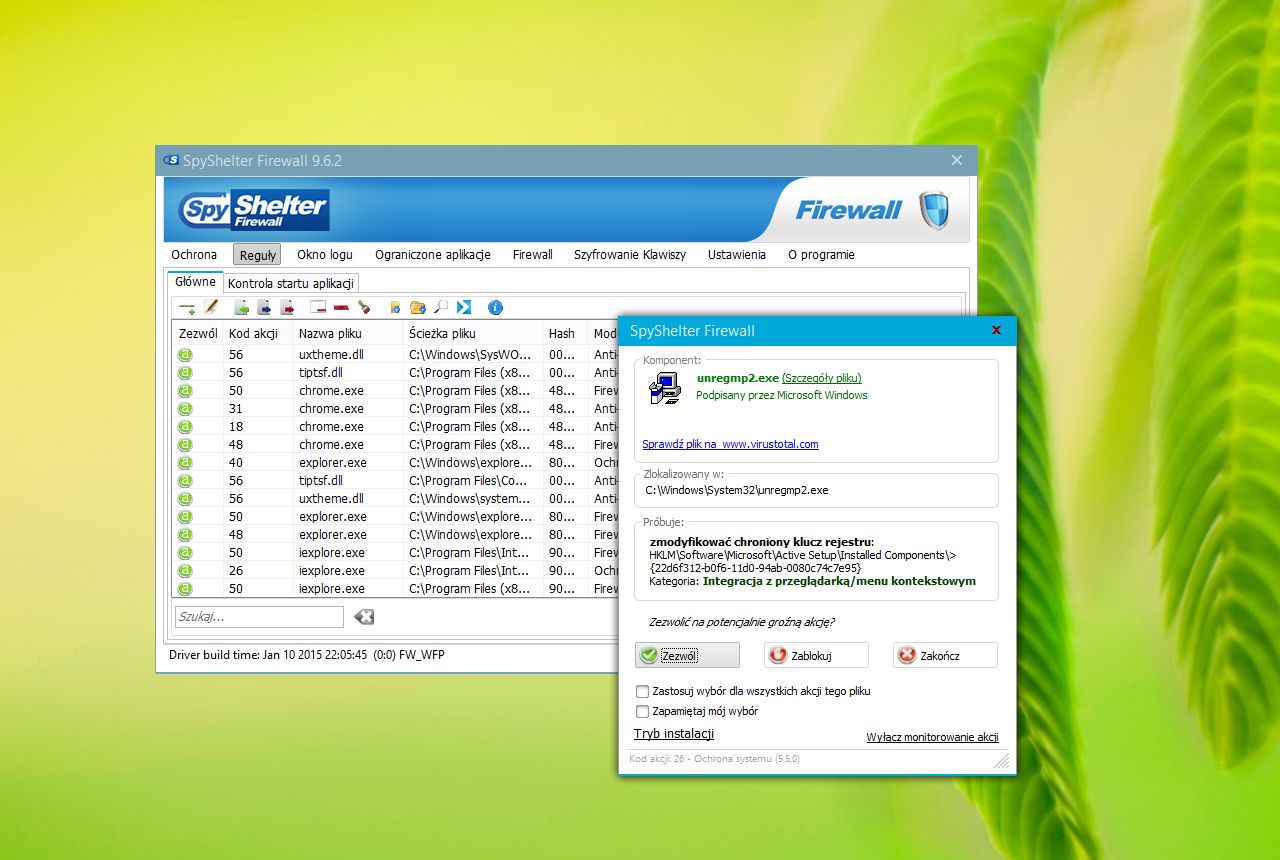Viewport: 1280px width, 860px height.
Task: Select explorer.exe in row with code 48
Action: pyautogui.click(x=333, y=534)
